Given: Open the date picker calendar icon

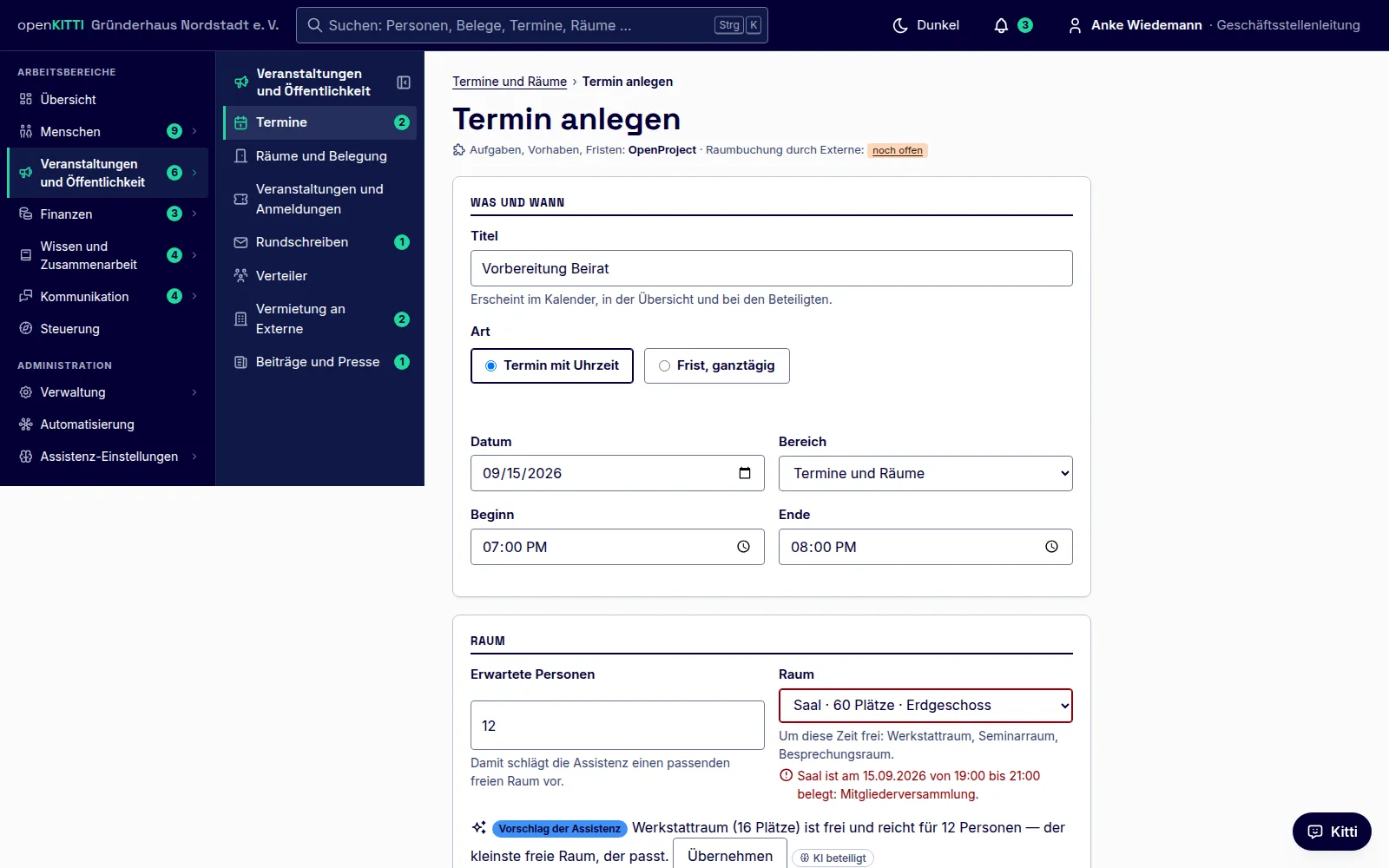Looking at the screenshot, I should coord(745,473).
